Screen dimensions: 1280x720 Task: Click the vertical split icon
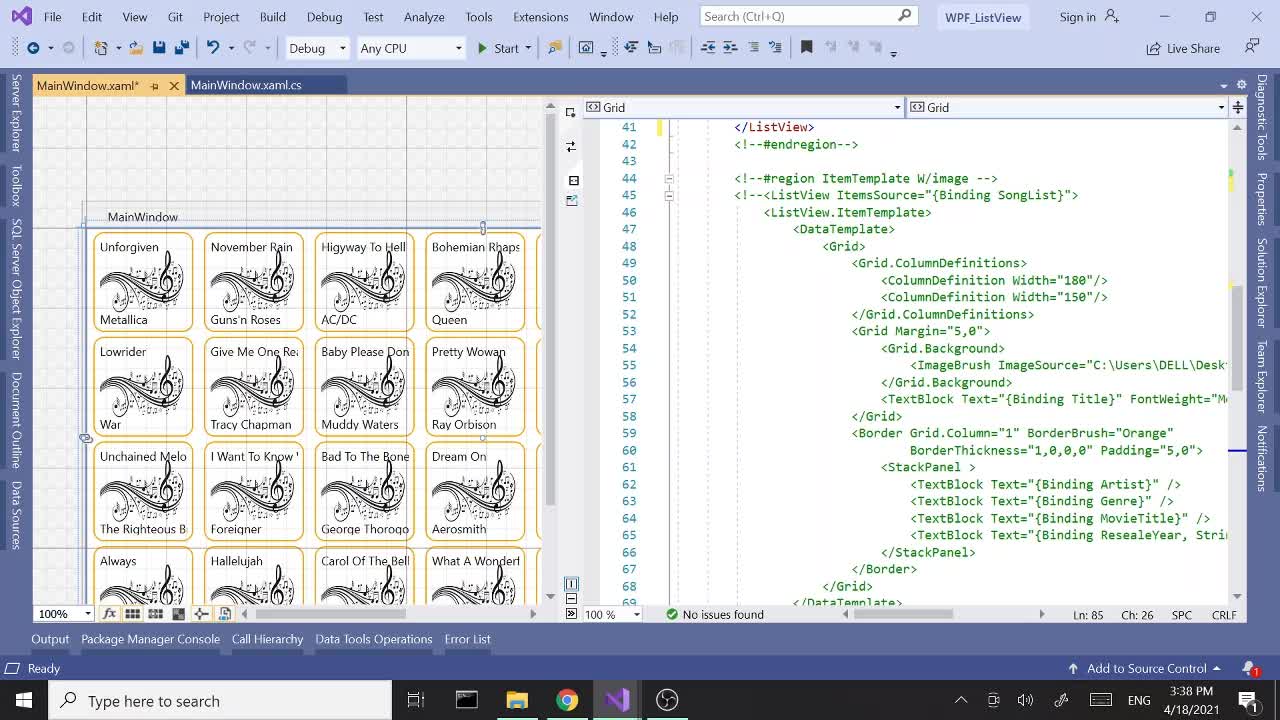click(571, 583)
